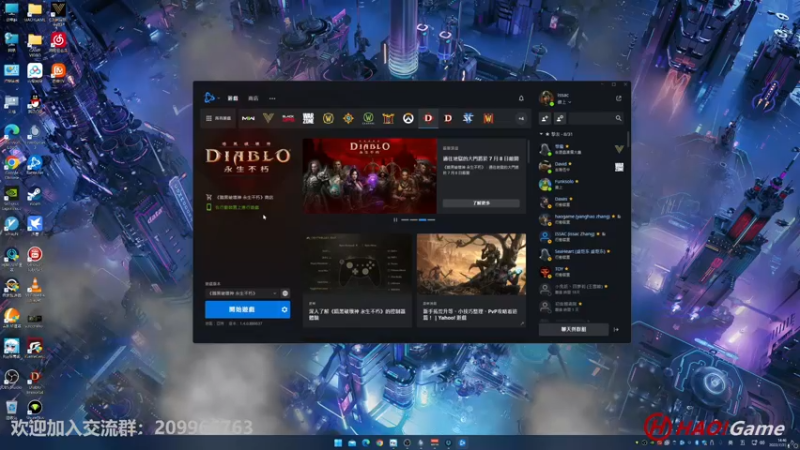This screenshot has width=800, height=450.
Task: Select Warcraft III game icon
Action: pyautogui.click(x=488, y=118)
